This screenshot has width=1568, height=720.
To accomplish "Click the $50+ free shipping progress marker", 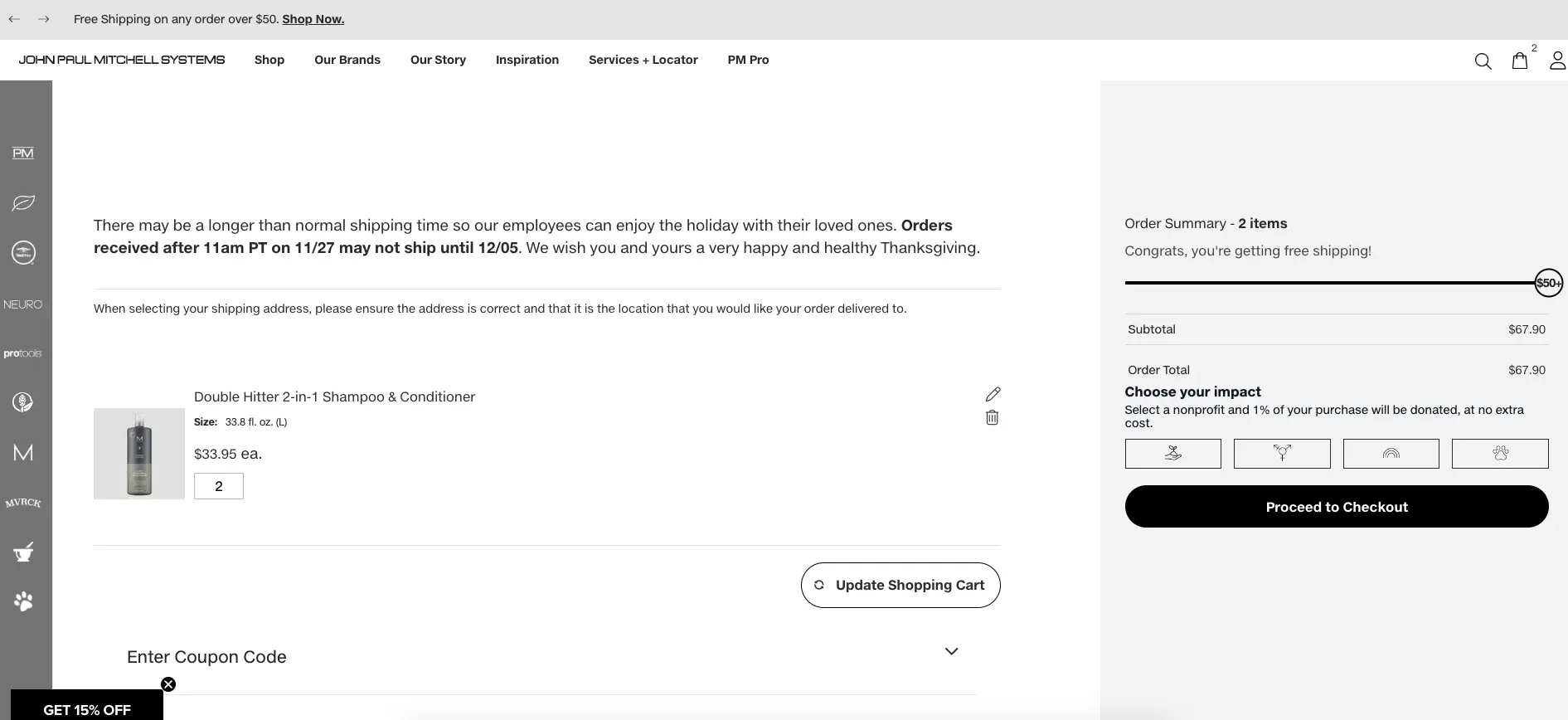I will pyautogui.click(x=1548, y=283).
